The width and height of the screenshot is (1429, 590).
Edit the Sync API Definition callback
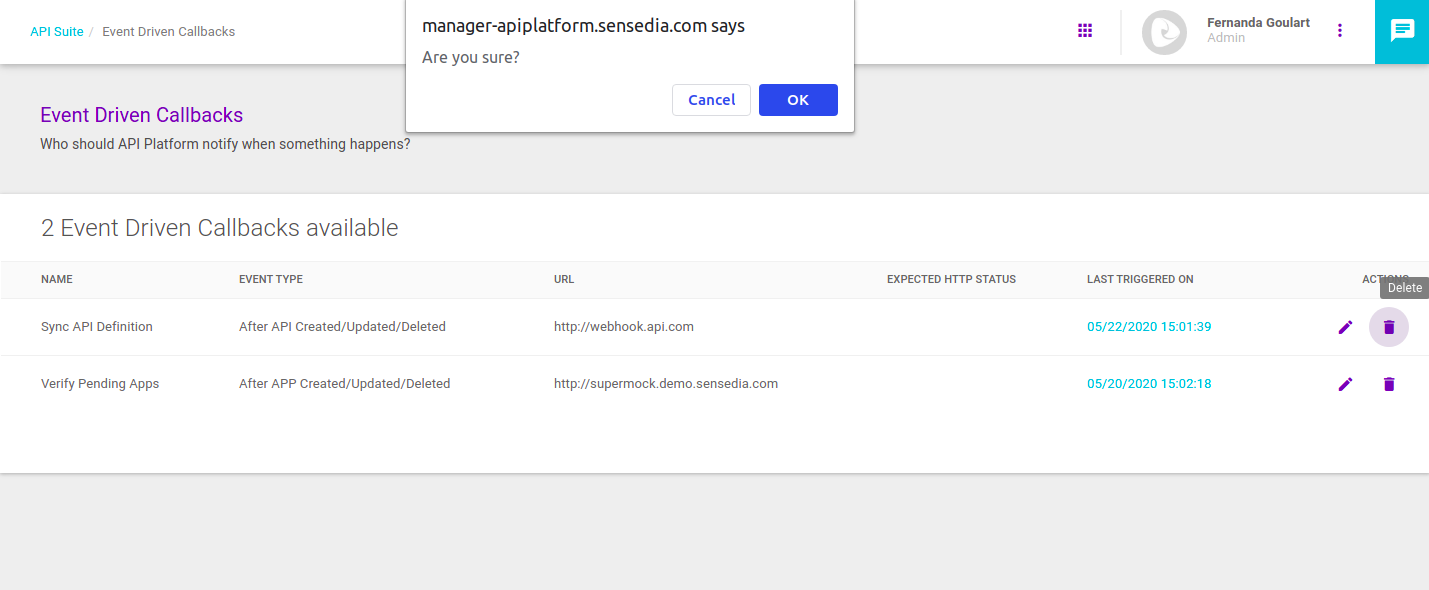[1345, 326]
